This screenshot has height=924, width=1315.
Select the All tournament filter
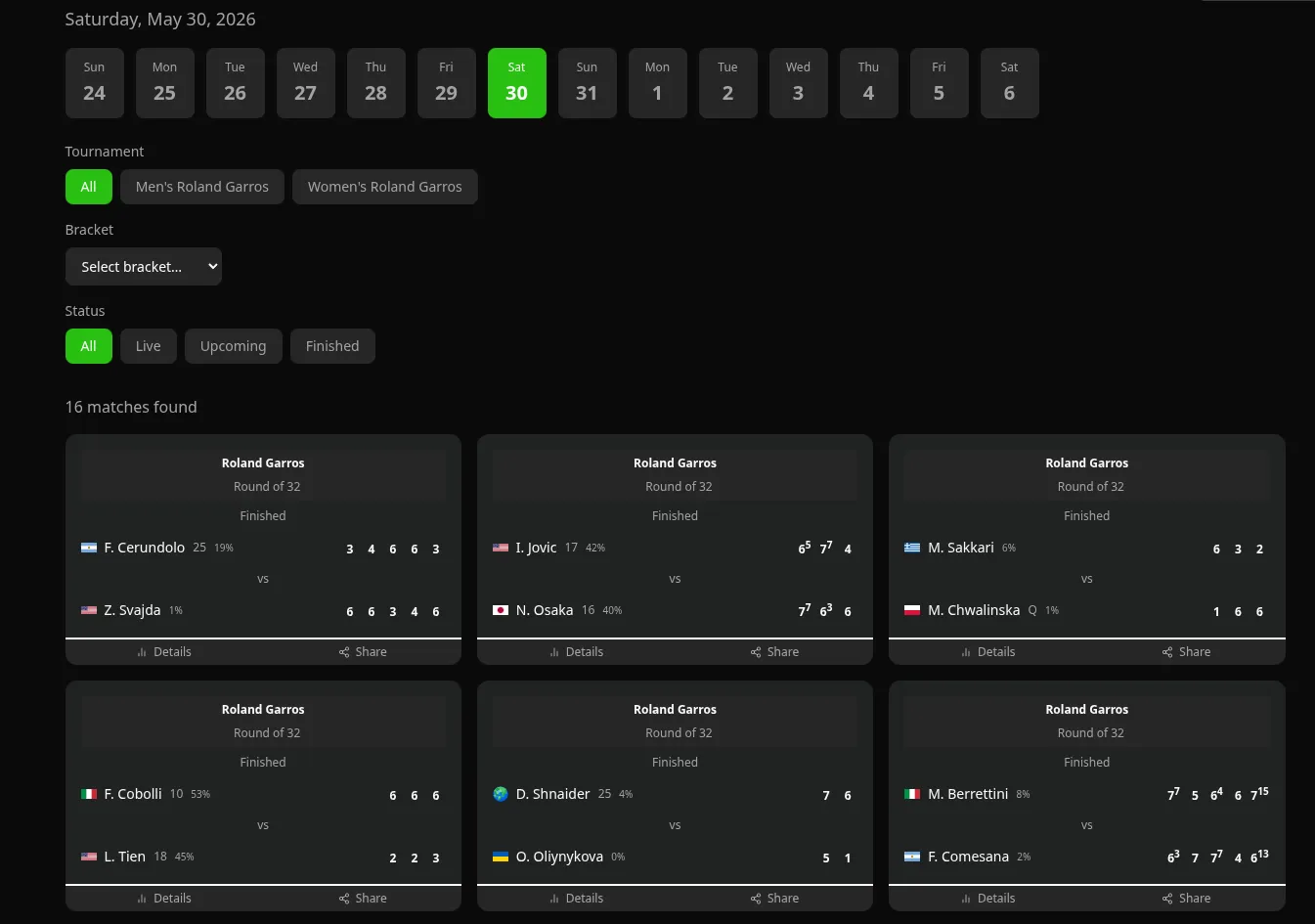pos(89,187)
